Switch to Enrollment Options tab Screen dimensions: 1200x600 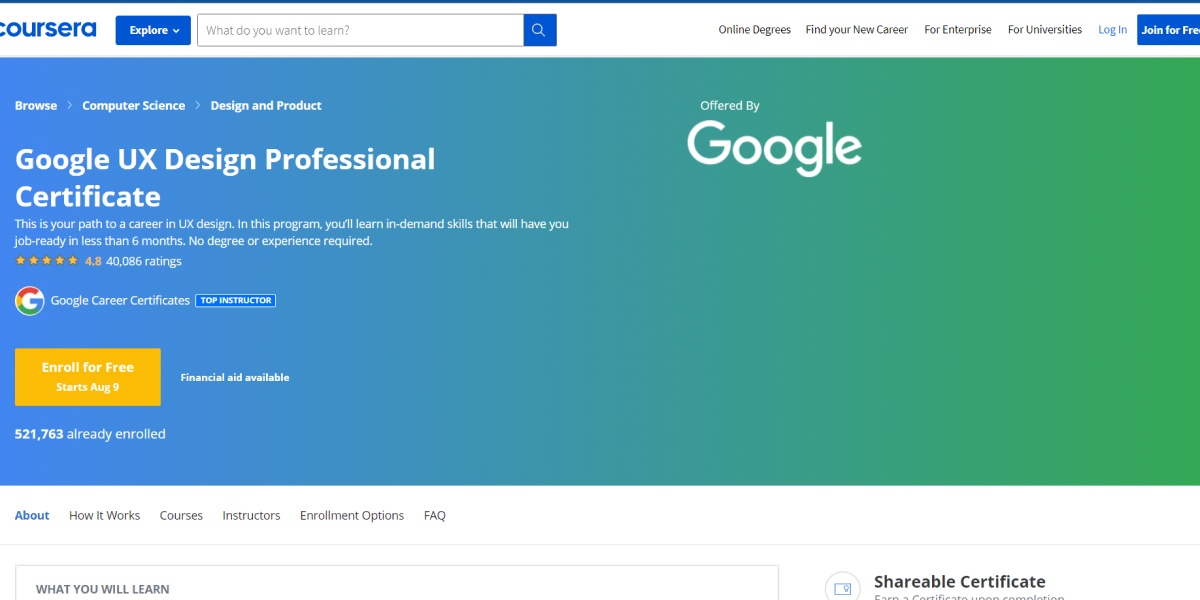352,515
